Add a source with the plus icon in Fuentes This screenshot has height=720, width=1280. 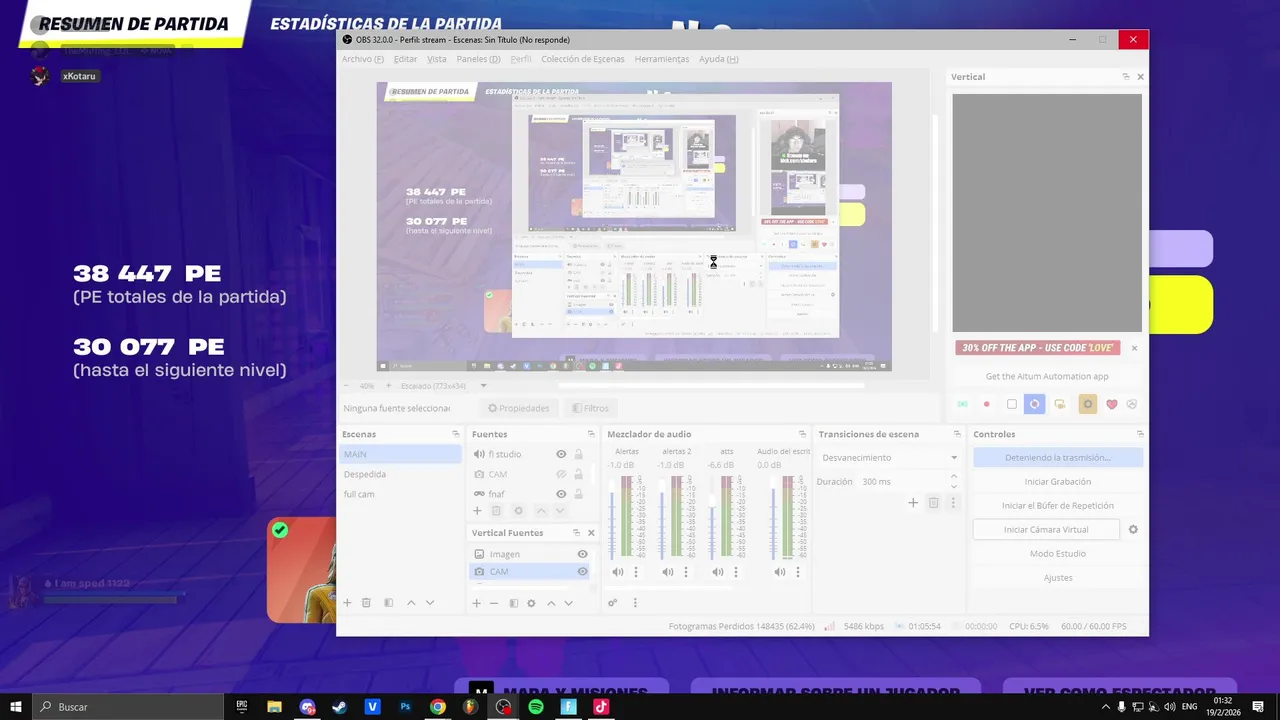477,511
